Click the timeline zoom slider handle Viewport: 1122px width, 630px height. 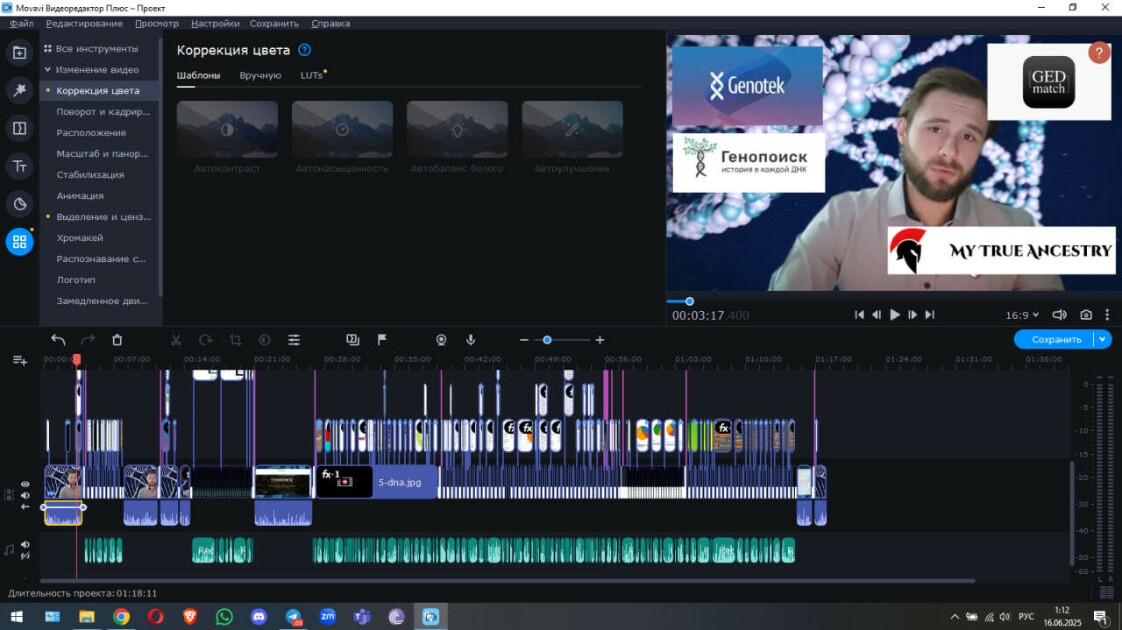click(547, 340)
